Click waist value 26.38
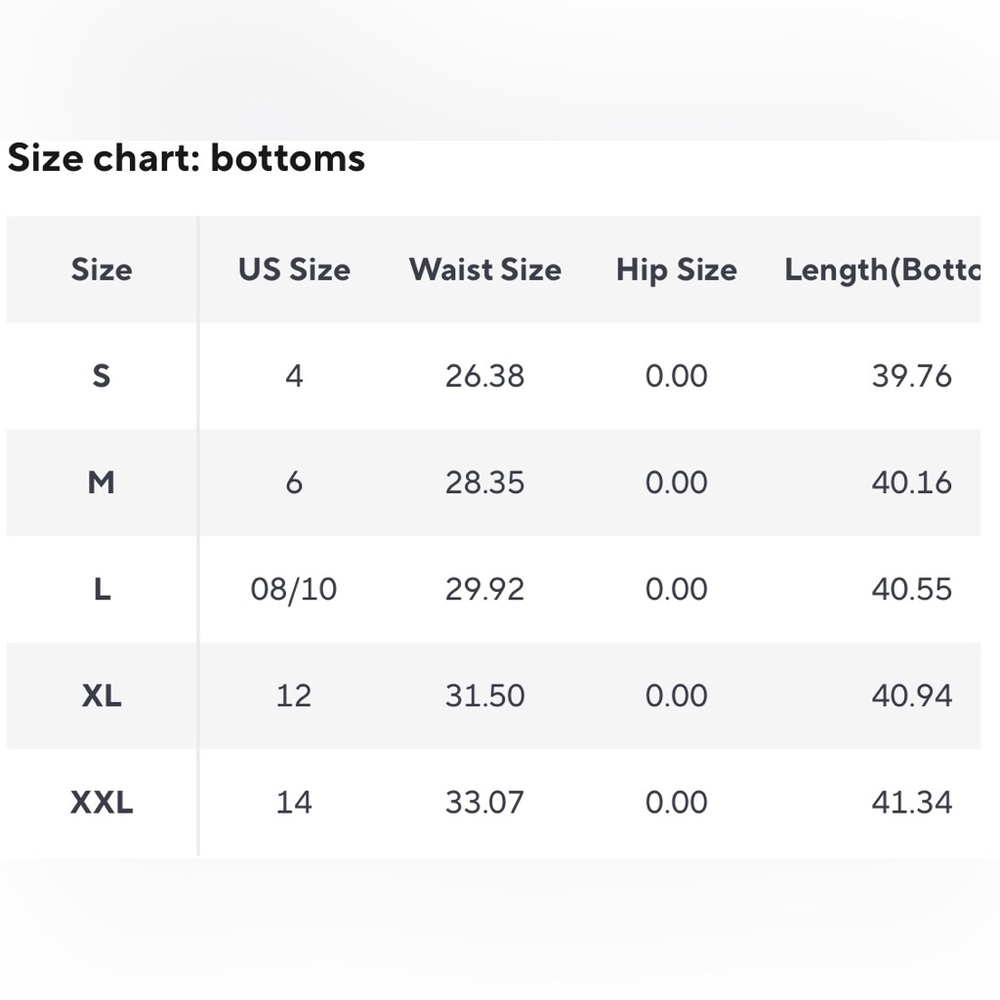Viewport: 1000px width, 1000px height. coord(485,376)
